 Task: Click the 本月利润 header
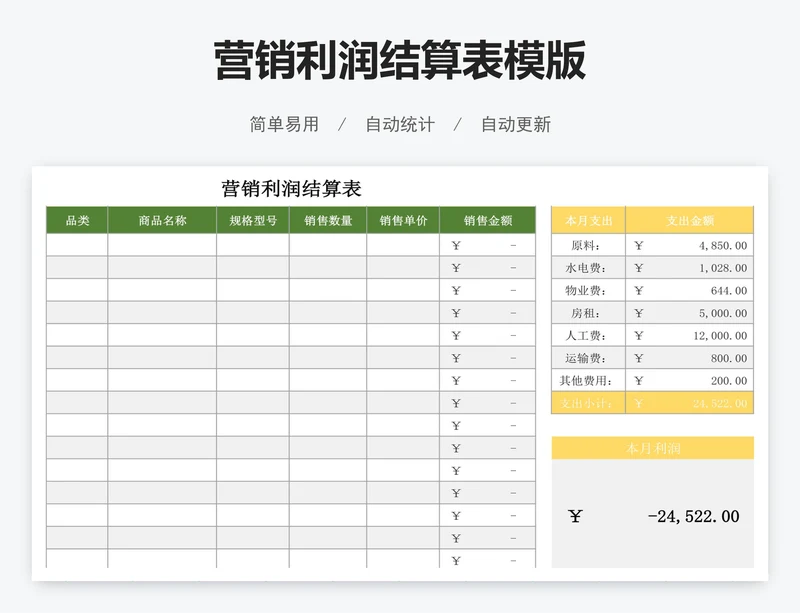[x=653, y=448]
